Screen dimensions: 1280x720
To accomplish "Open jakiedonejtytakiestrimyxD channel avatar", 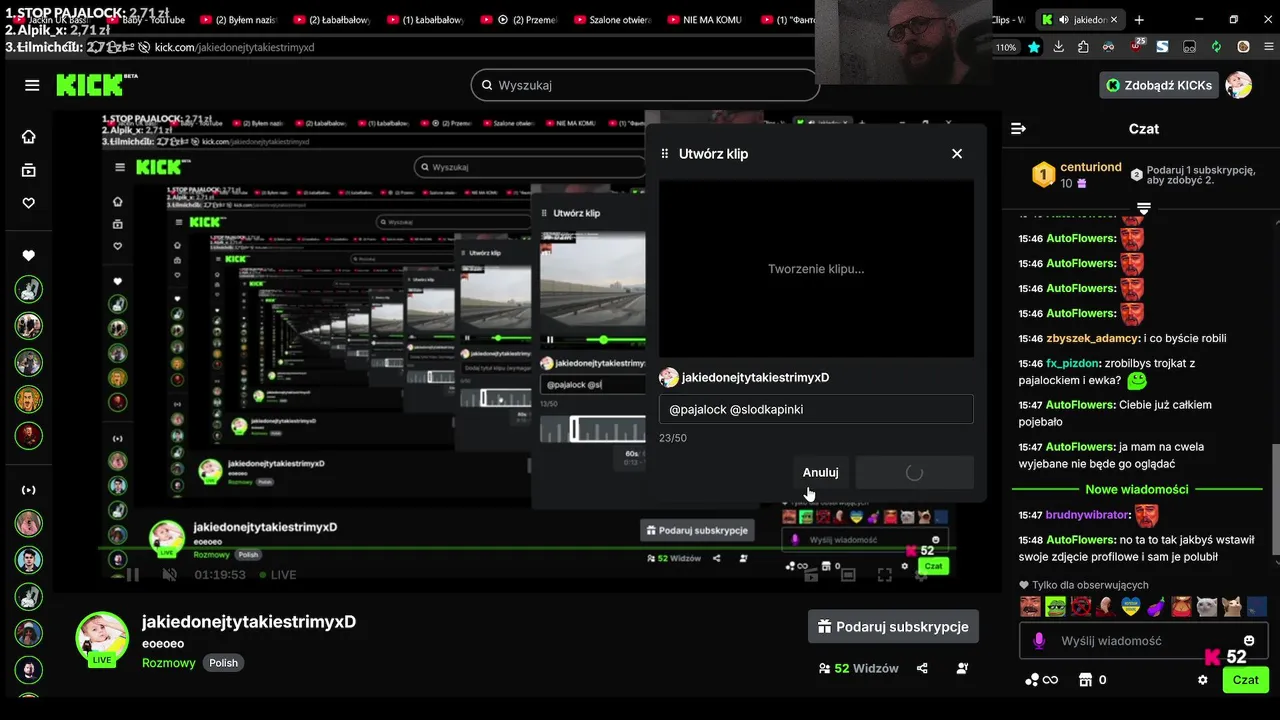I will (x=102, y=638).
